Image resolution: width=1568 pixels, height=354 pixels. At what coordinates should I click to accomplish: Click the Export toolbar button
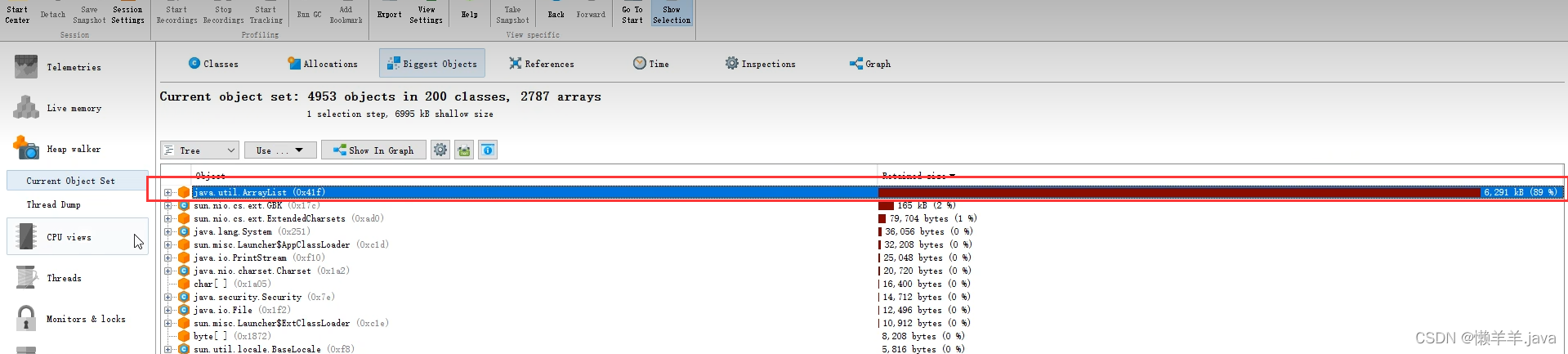(x=389, y=15)
